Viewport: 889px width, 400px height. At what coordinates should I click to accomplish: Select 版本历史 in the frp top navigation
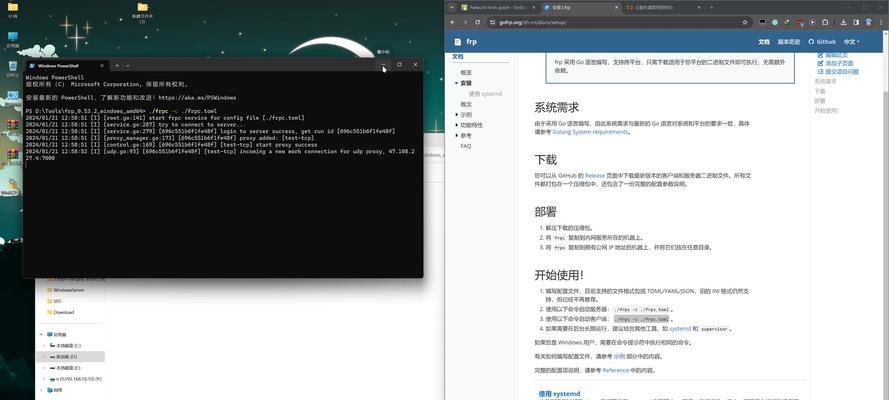pos(789,42)
